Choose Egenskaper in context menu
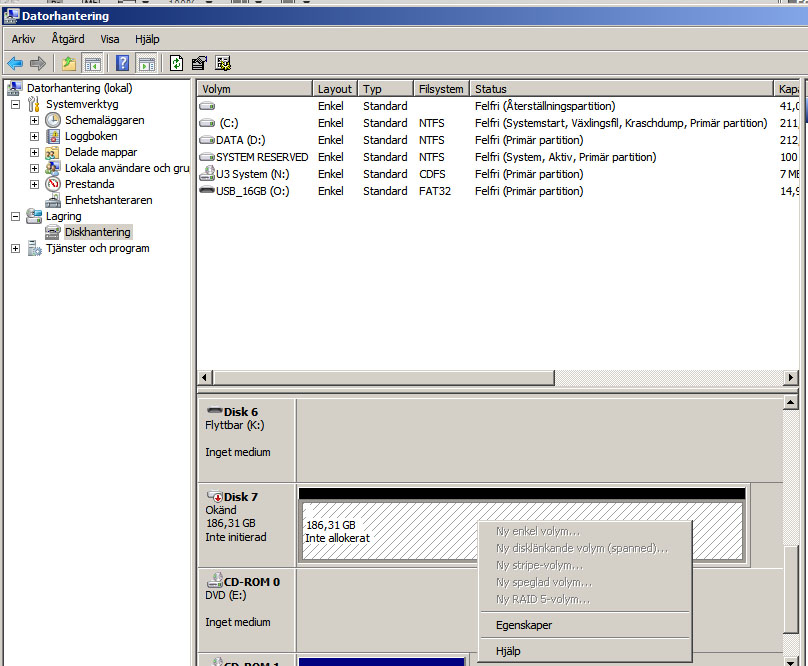 click(585, 625)
